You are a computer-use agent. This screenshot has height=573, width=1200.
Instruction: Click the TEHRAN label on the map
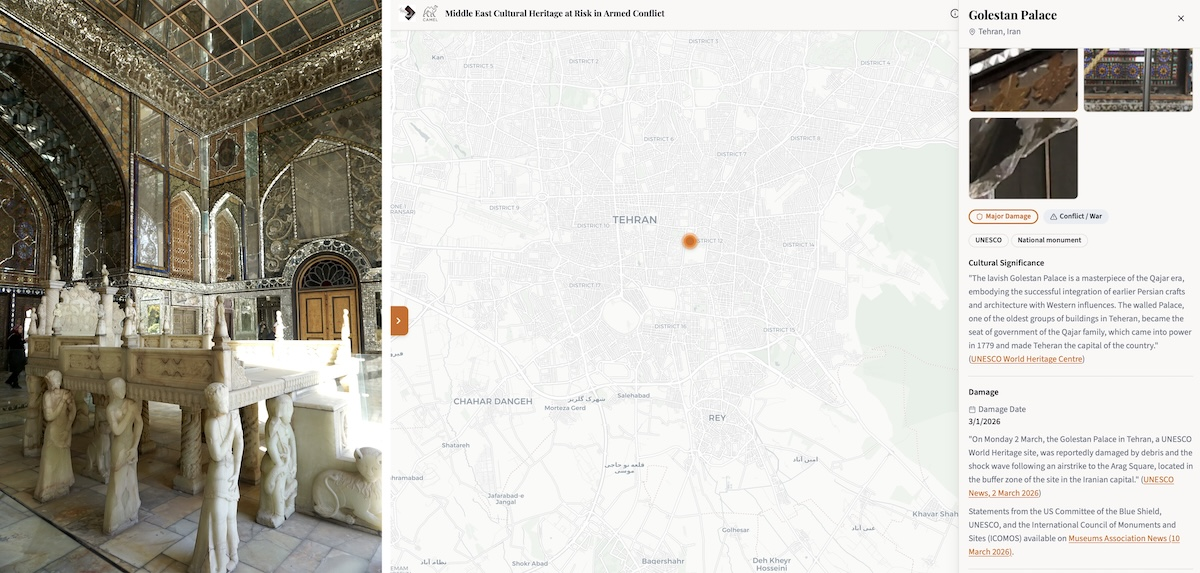tap(635, 220)
